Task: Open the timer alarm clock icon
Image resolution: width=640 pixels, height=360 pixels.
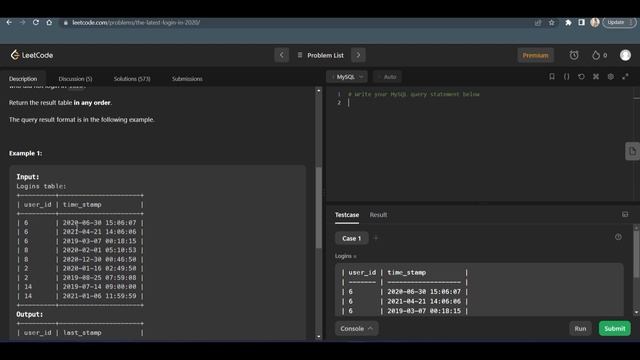Action: pyautogui.click(x=574, y=55)
